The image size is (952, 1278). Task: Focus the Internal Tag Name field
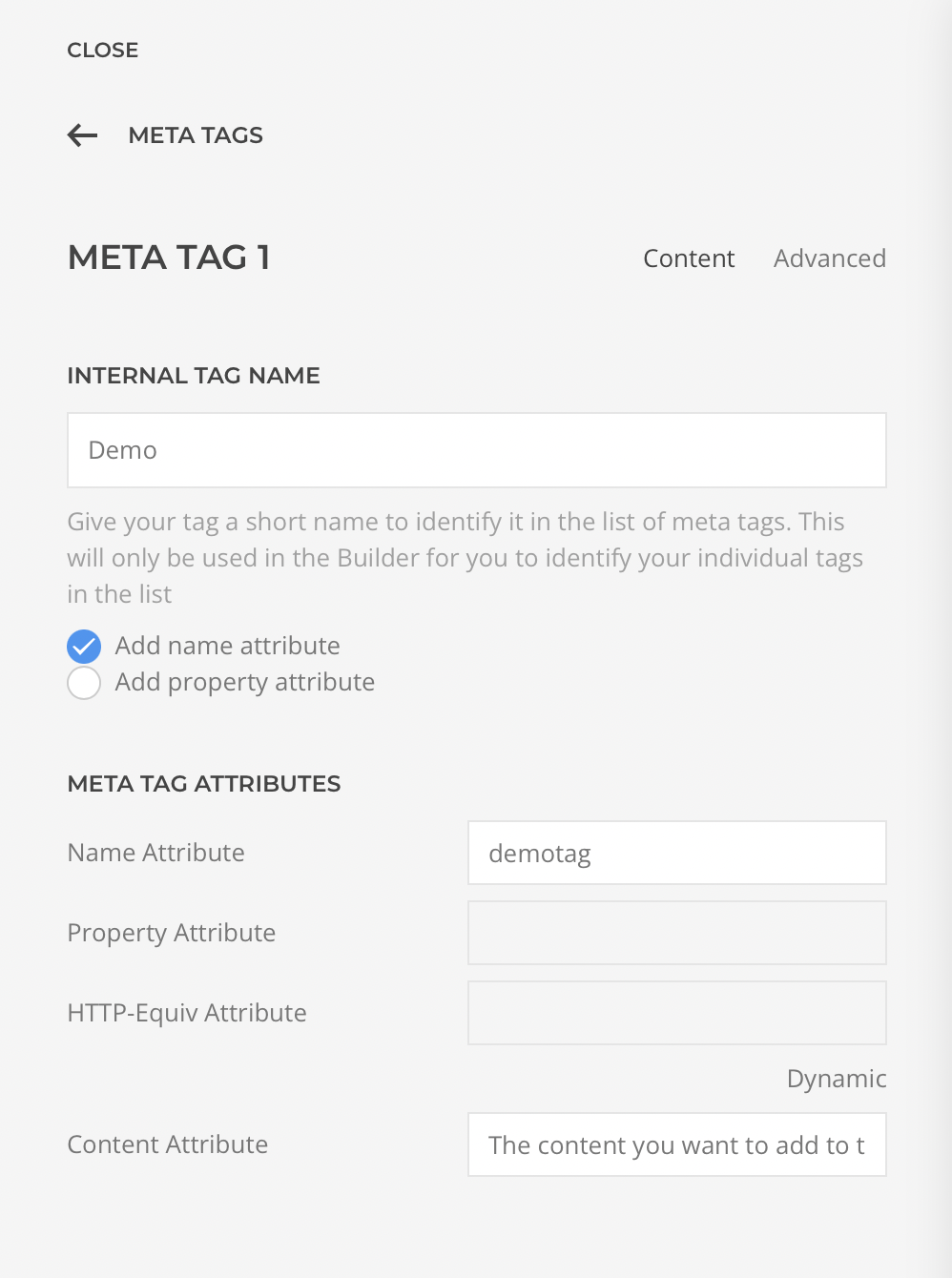476,450
